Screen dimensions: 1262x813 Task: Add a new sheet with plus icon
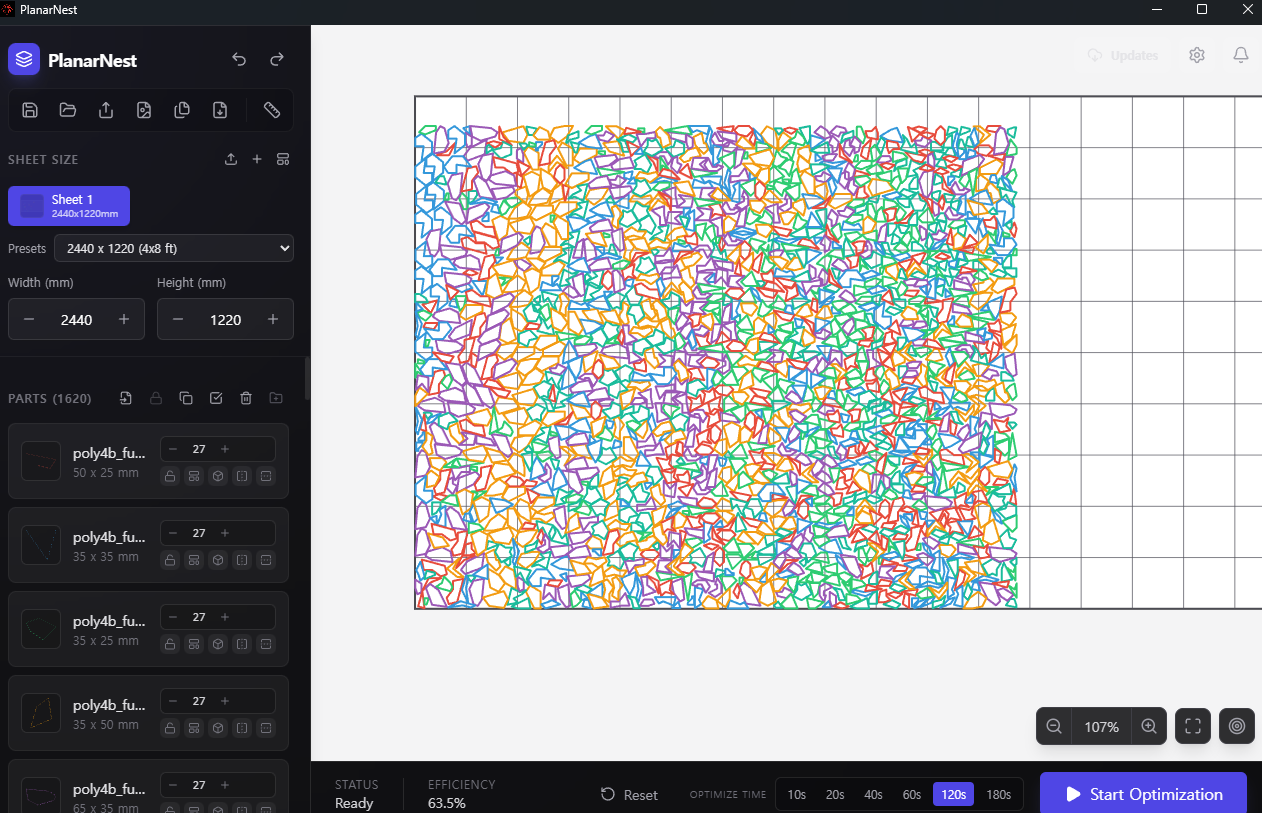point(257,160)
